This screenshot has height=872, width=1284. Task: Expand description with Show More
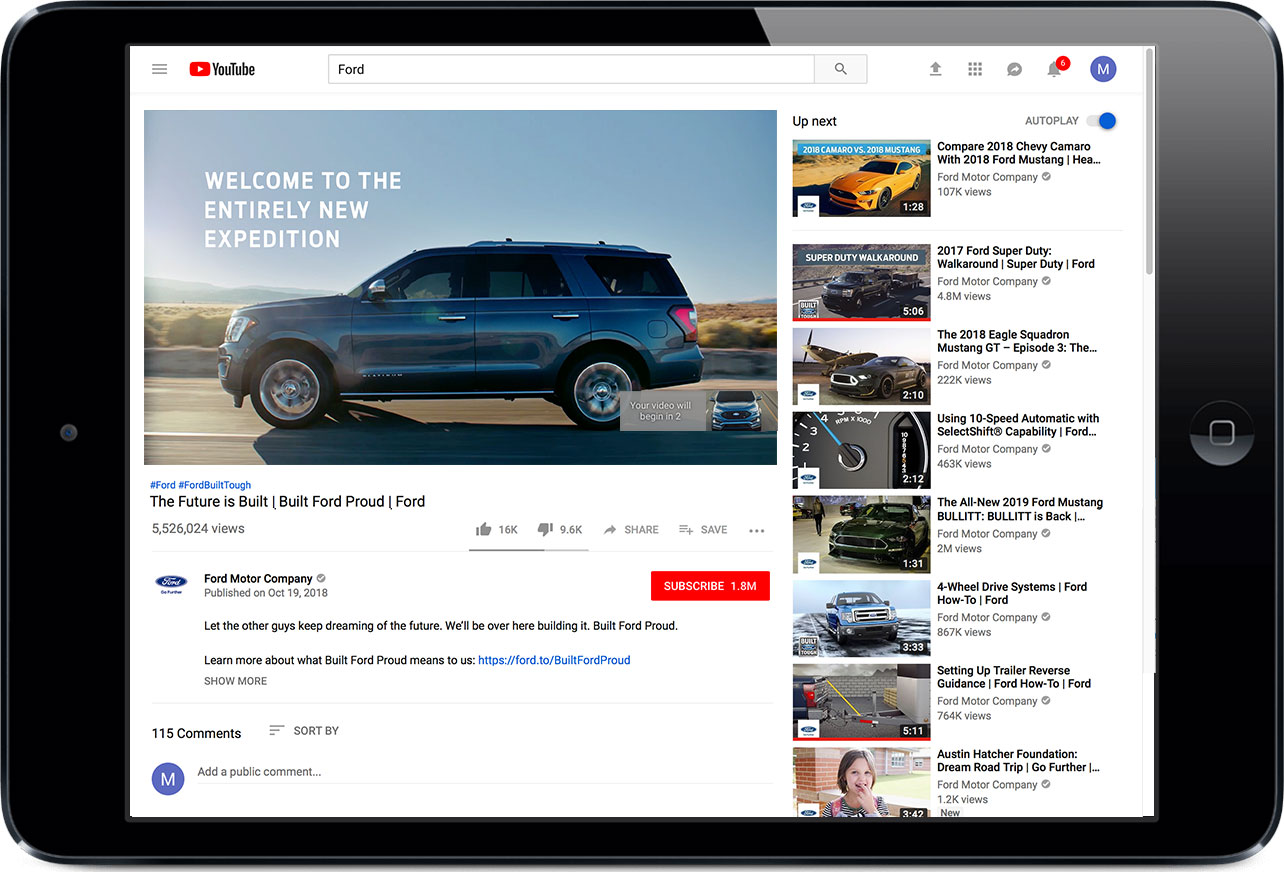(x=236, y=681)
